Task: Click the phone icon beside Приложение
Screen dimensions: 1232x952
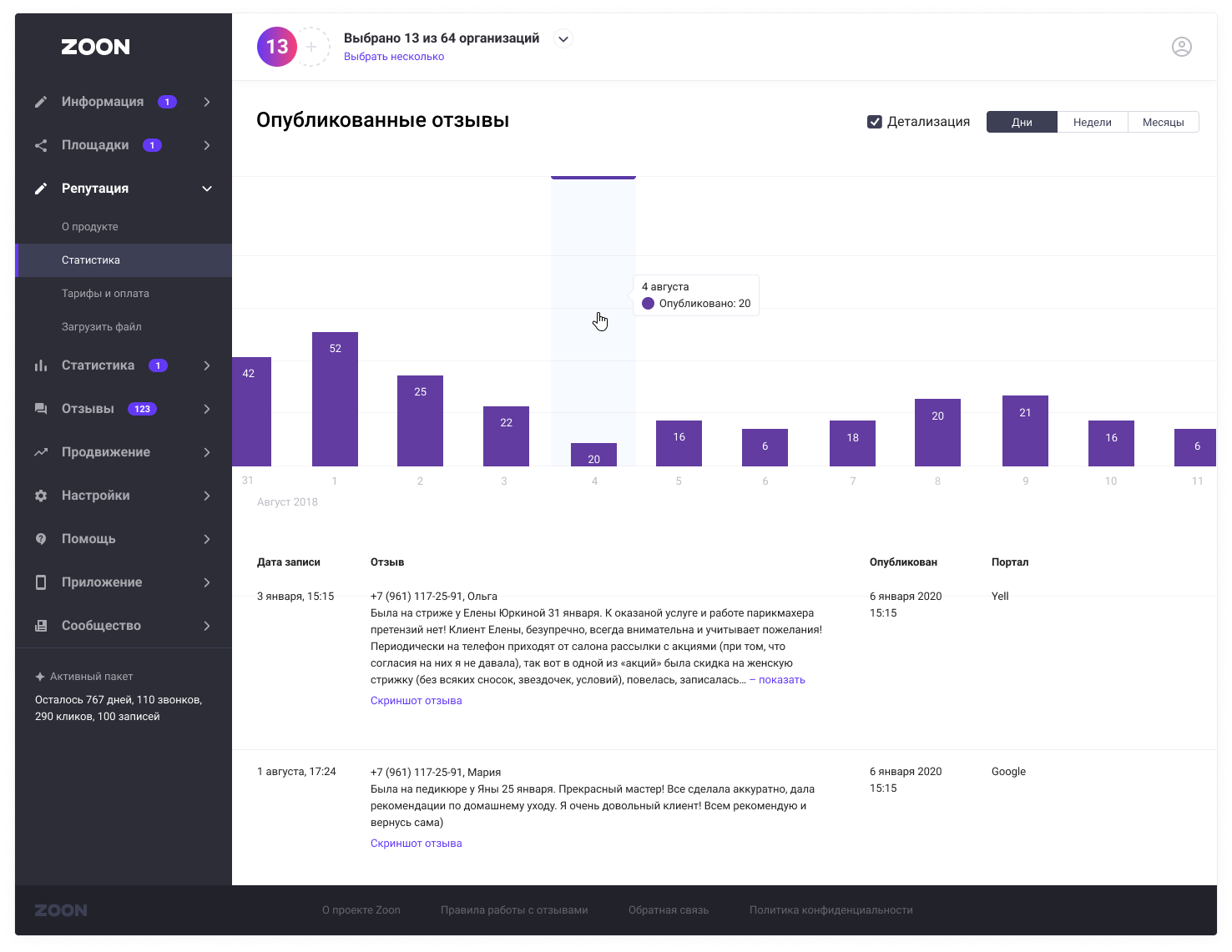Action: 41,582
